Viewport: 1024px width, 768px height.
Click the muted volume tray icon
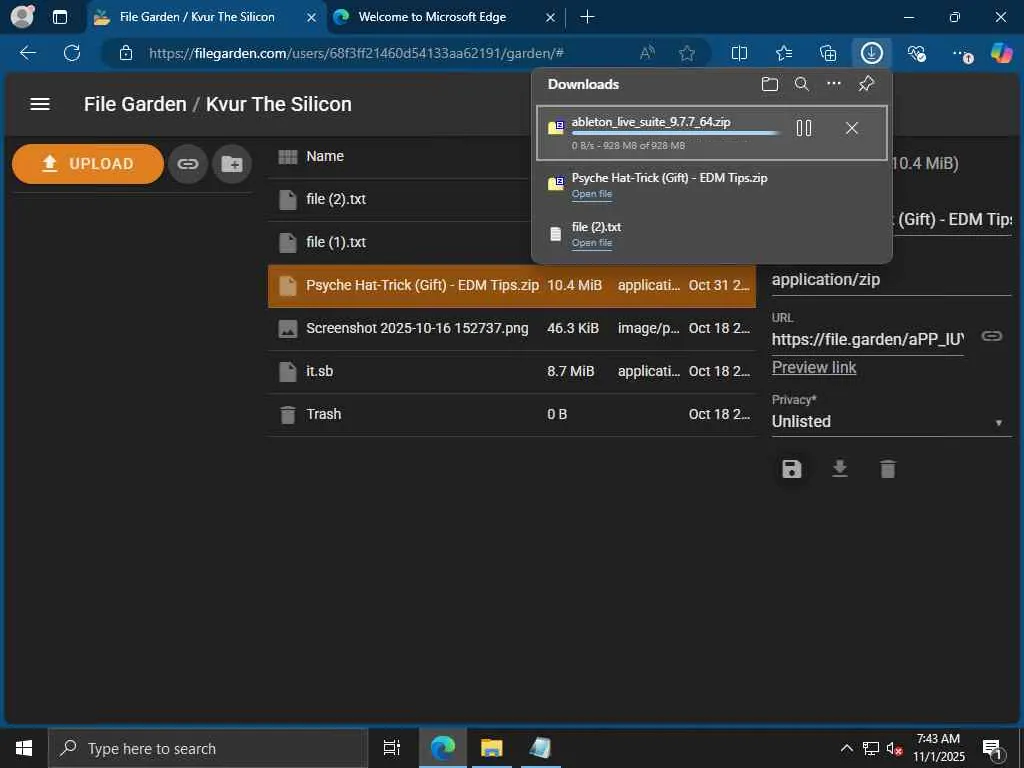pyautogui.click(x=894, y=748)
